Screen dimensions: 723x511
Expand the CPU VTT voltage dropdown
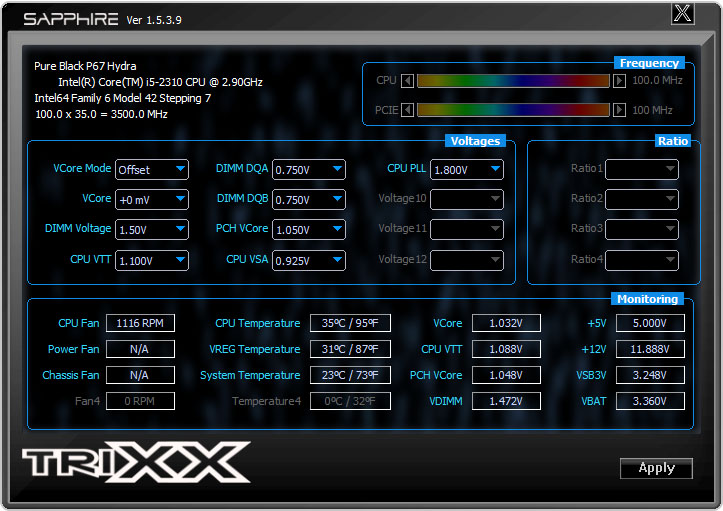pyautogui.click(x=152, y=260)
